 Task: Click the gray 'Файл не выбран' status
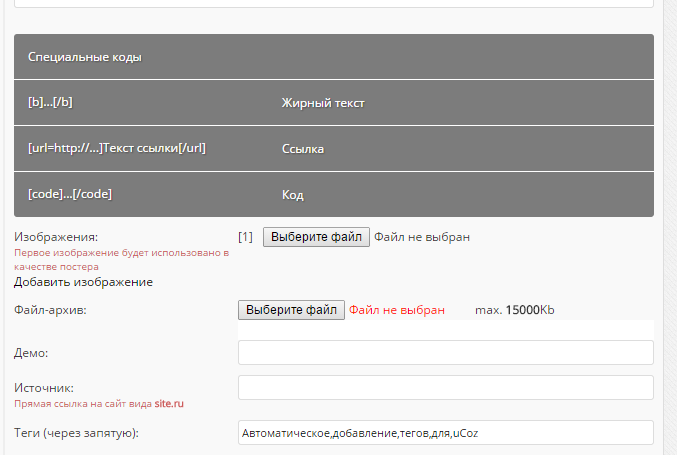[x=422, y=237]
